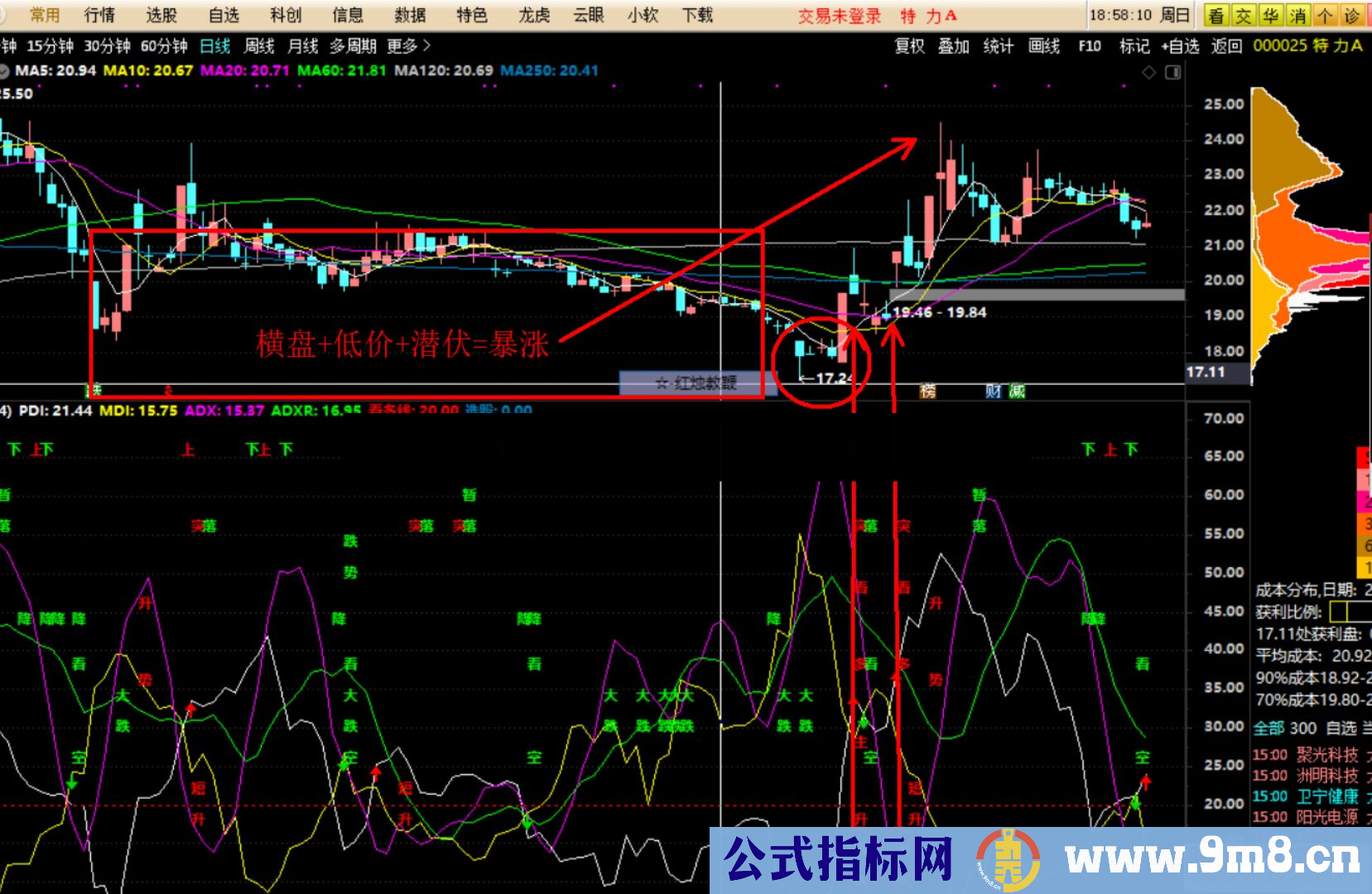Switch to the 日线 period tab

coord(214,47)
